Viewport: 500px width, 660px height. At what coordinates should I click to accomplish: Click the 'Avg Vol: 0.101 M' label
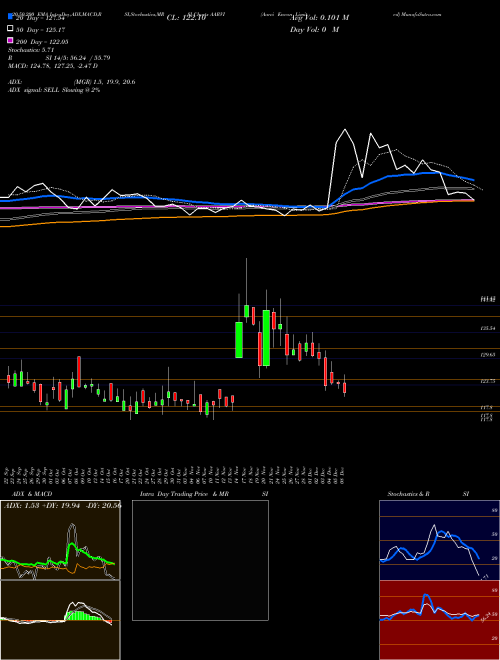[319, 18]
